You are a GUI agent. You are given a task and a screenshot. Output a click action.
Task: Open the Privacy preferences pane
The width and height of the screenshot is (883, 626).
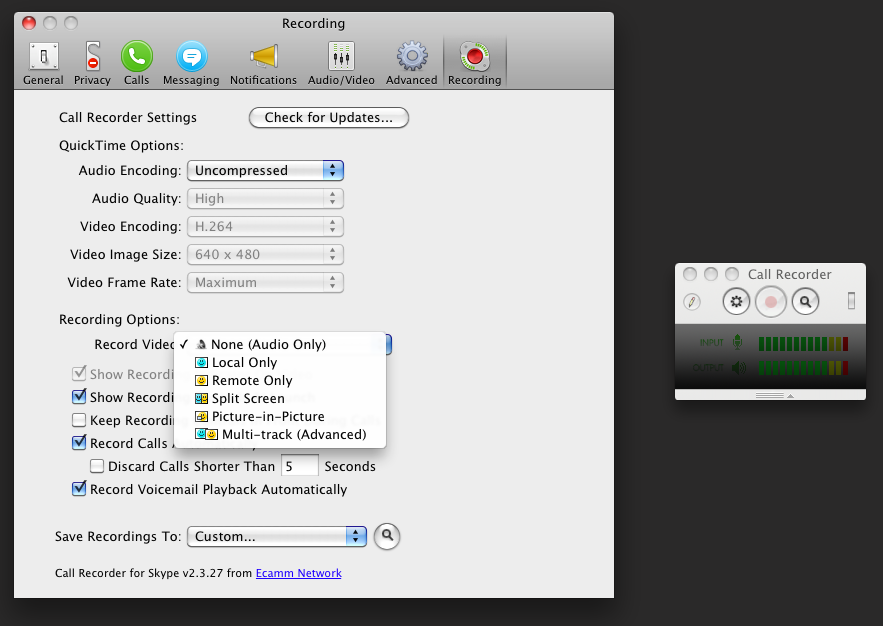pos(92,64)
